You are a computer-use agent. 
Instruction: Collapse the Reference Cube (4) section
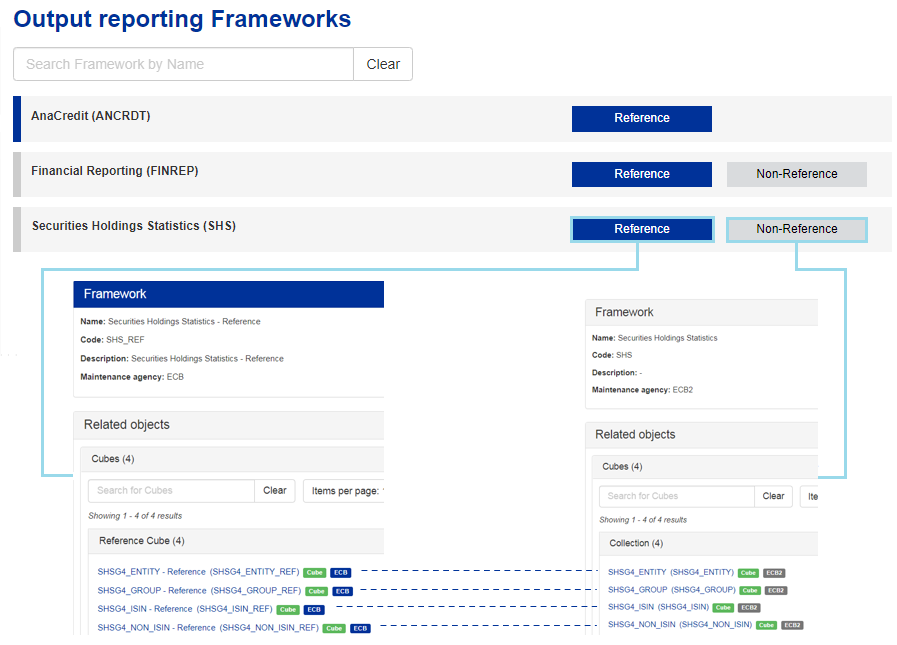(142, 541)
